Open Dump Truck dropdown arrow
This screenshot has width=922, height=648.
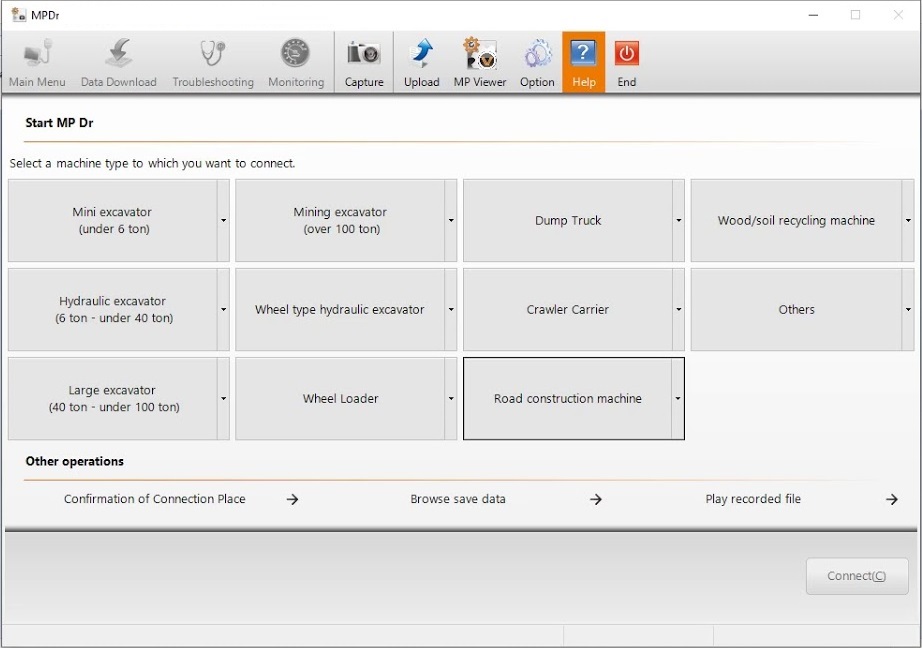click(x=679, y=221)
